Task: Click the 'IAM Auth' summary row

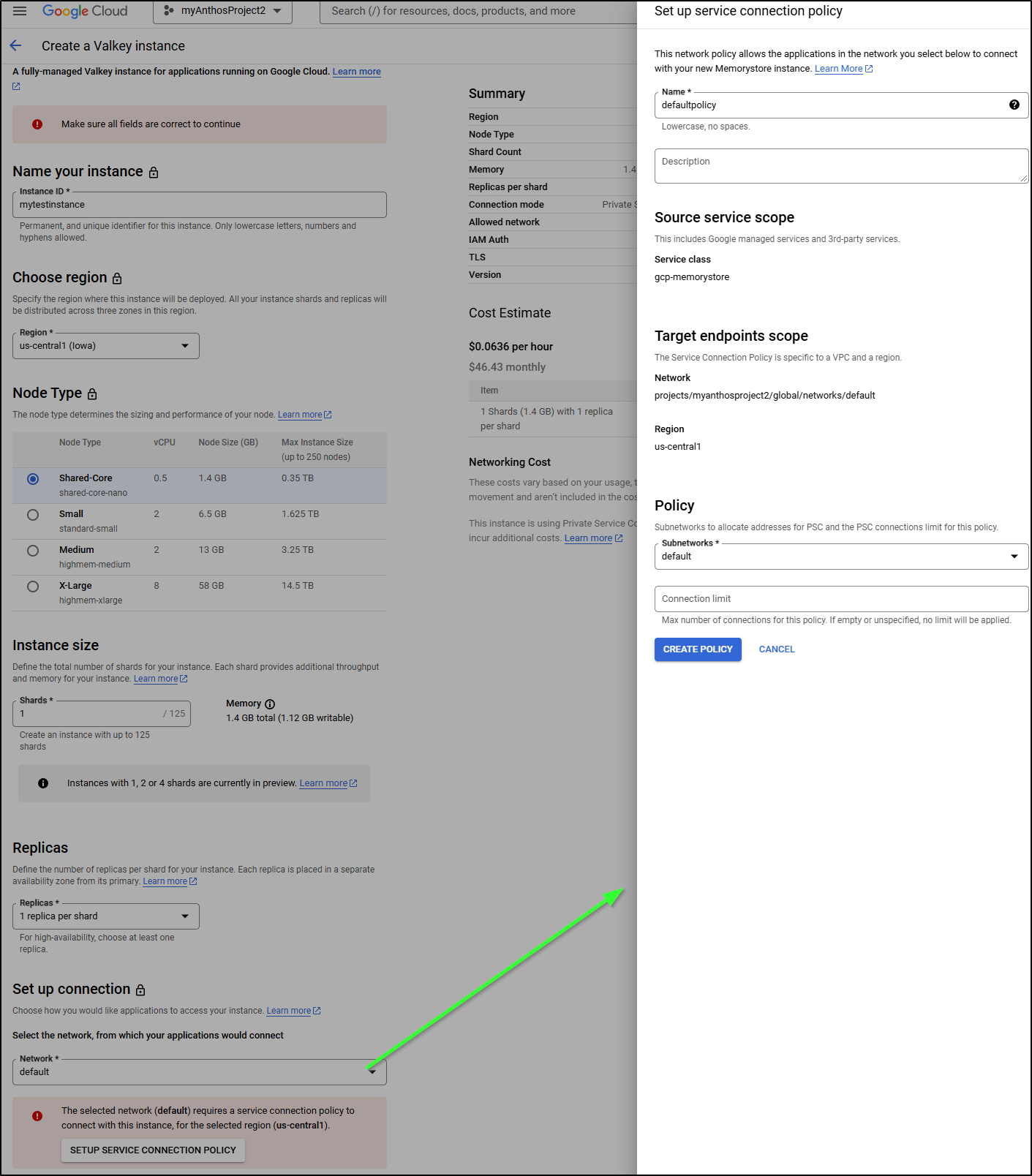Action: coord(553,240)
